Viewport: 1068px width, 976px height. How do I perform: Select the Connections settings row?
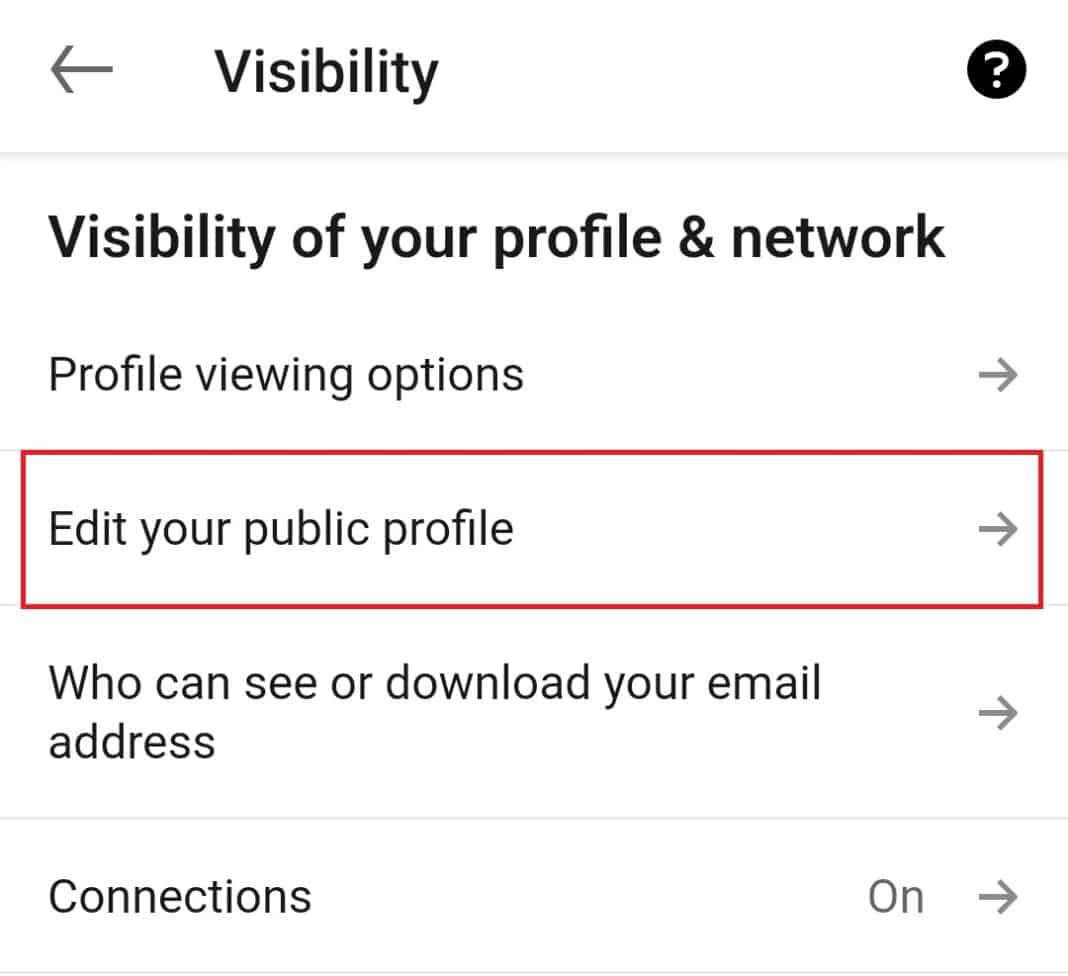click(x=180, y=896)
